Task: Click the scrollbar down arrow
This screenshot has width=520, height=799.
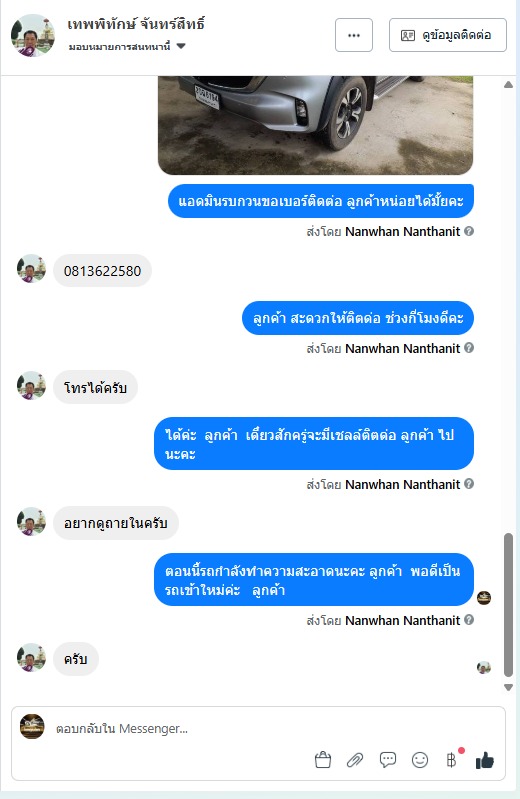Action: pyautogui.click(x=508, y=687)
